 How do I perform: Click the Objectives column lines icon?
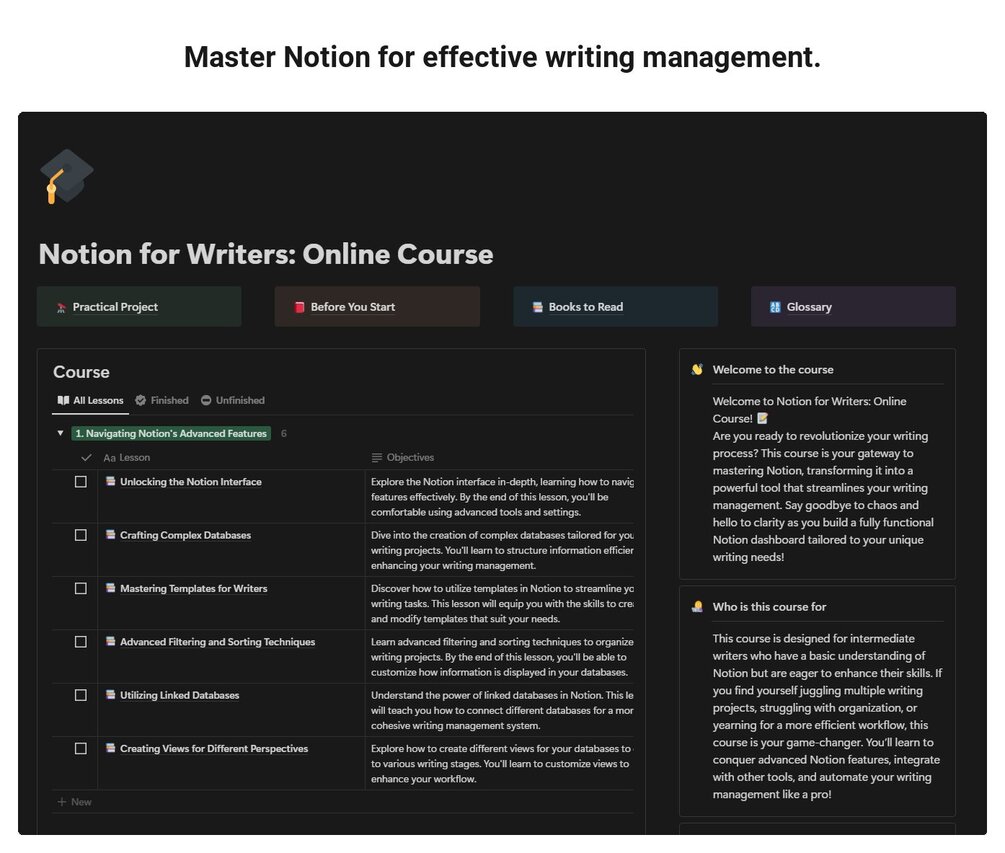pyautogui.click(x=377, y=458)
